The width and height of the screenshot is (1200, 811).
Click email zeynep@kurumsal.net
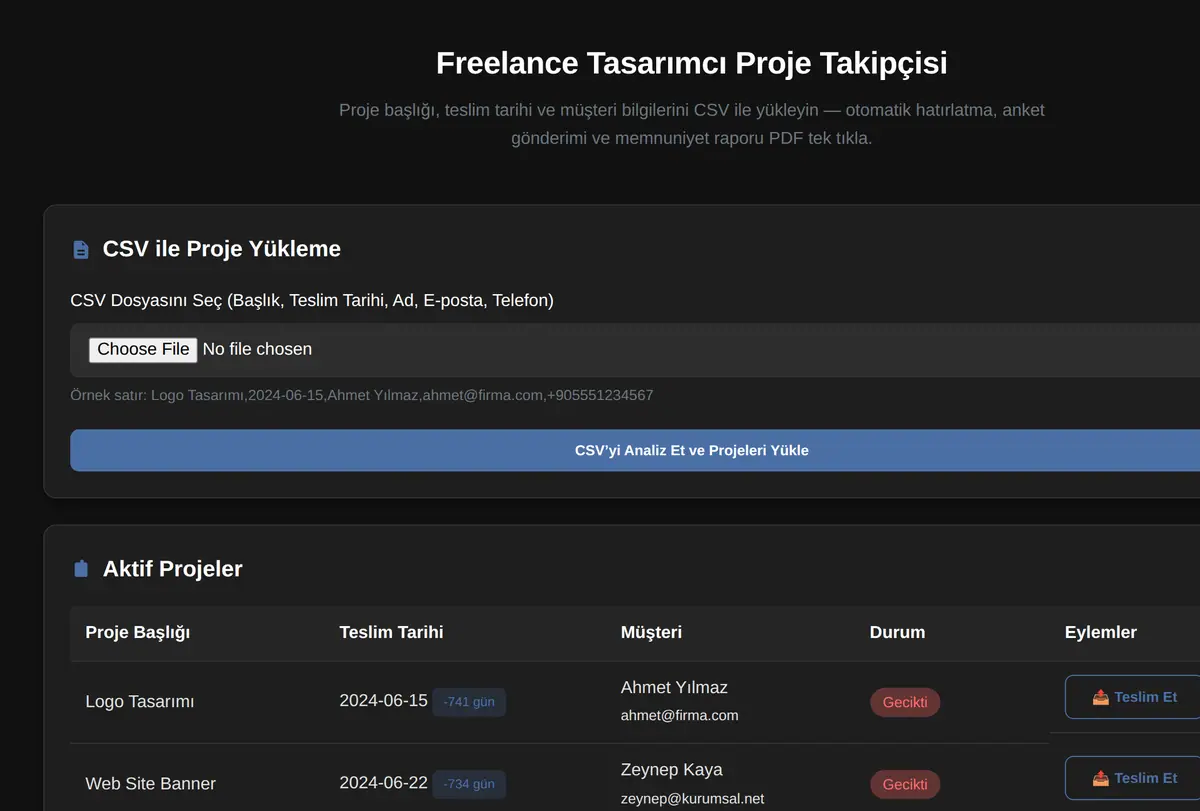click(692, 798)
